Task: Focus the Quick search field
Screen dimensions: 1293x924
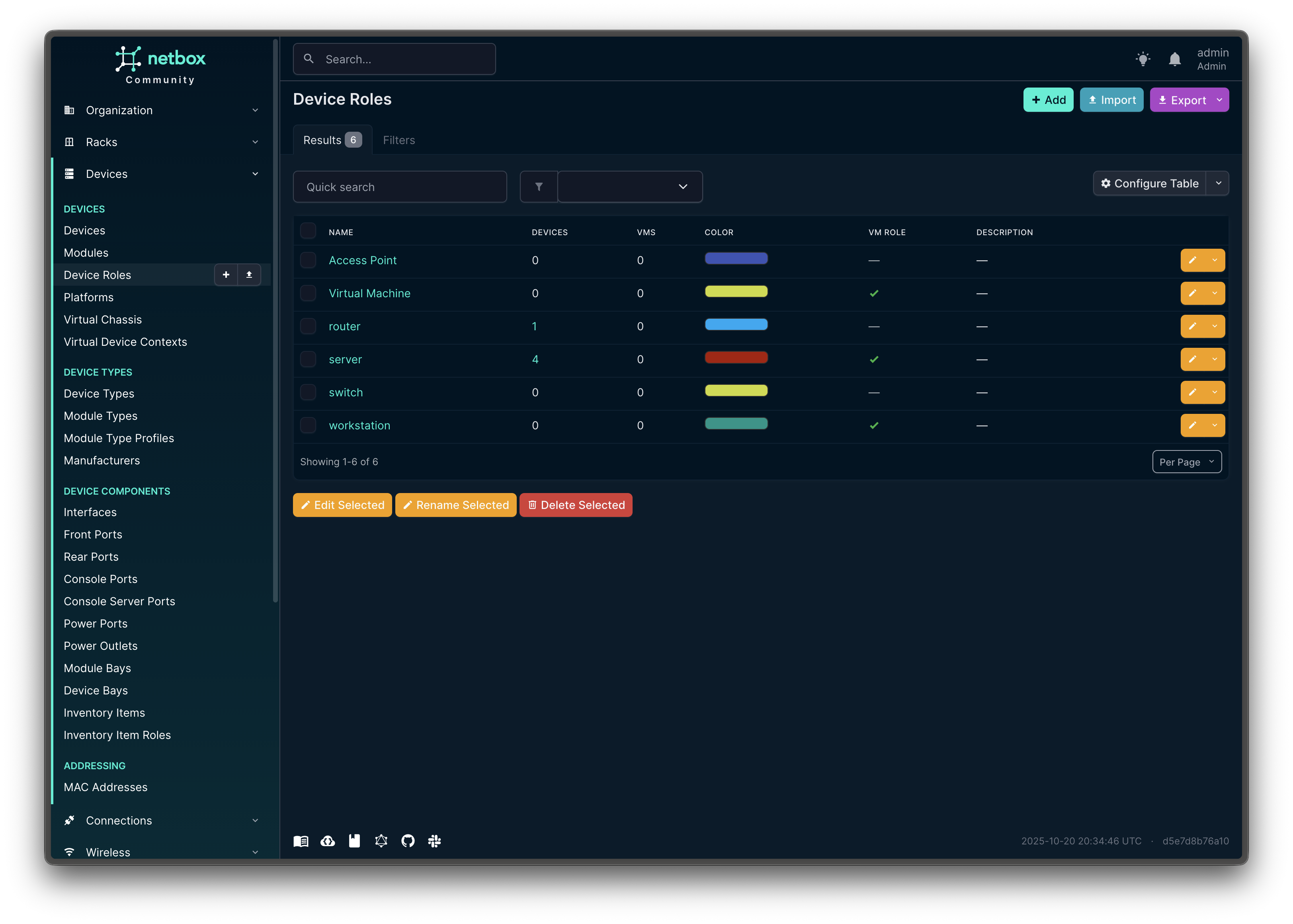Action: (400, 187)
